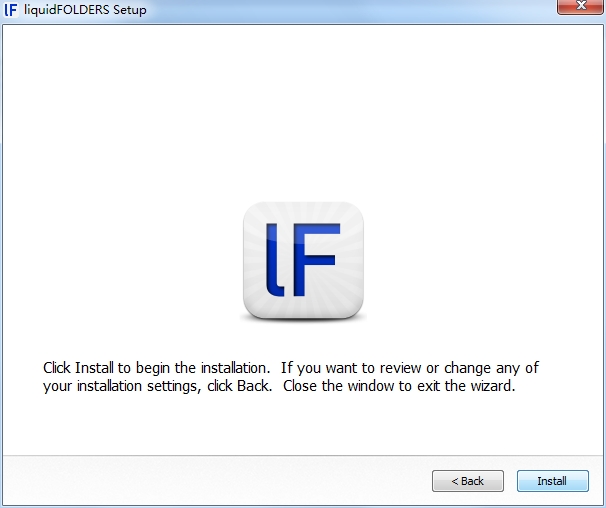Click the word Back in the instruction text
606x508 pixels.
pyautogui.click(x=254, y=386)
